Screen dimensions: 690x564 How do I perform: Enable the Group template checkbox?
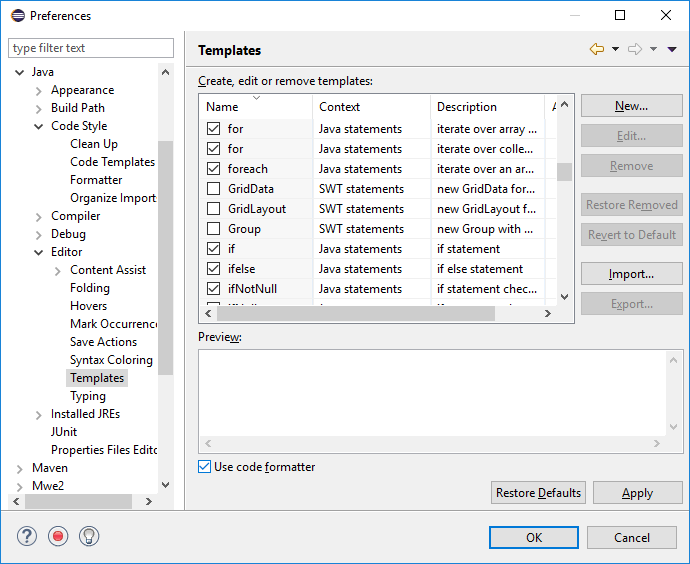[213, 229]
